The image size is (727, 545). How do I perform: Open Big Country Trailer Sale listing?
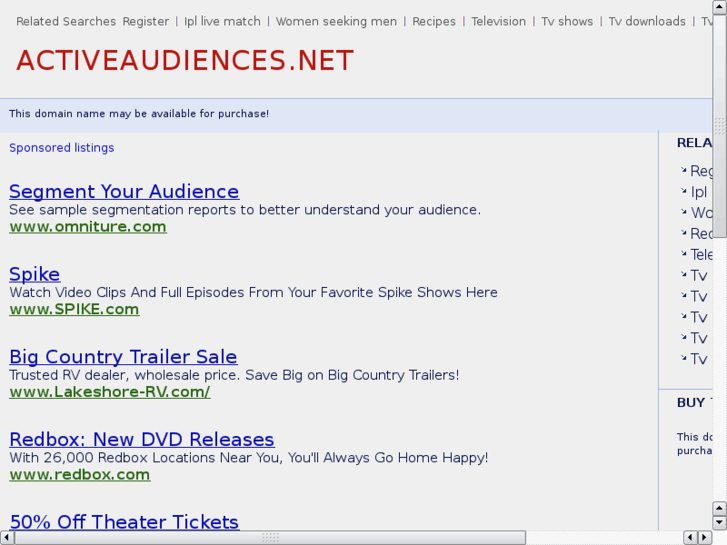123,357
